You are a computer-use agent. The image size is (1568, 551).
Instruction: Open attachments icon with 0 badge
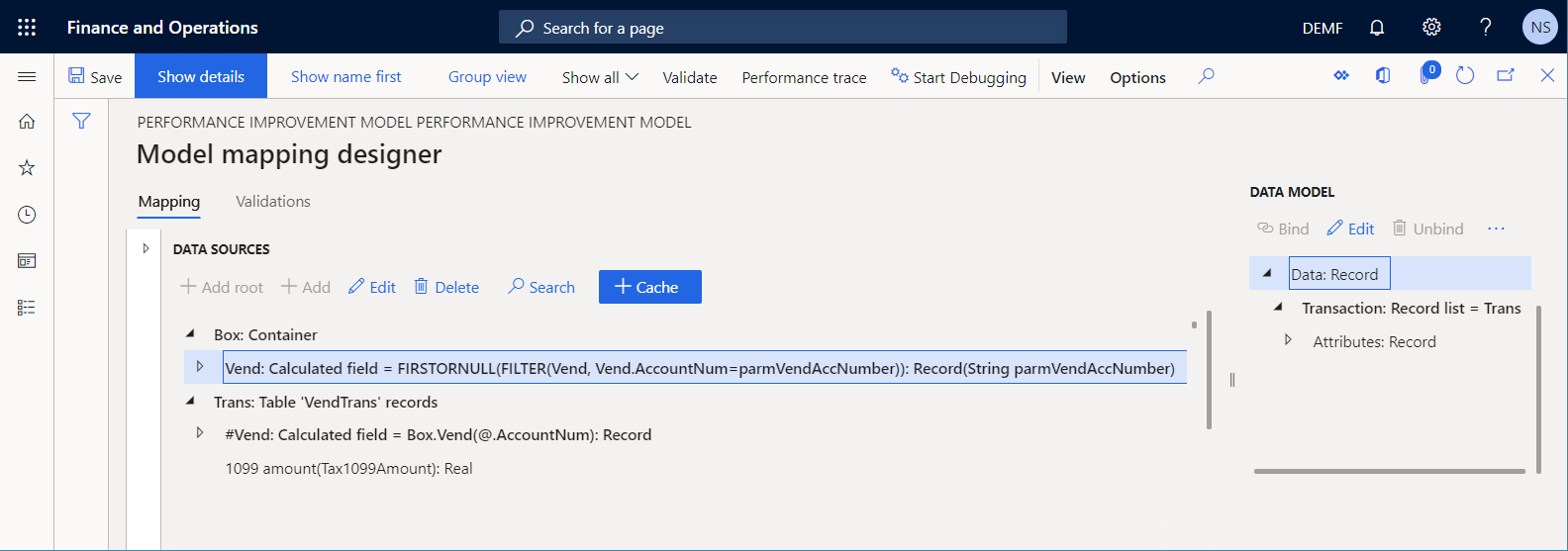coord(1426,75)
